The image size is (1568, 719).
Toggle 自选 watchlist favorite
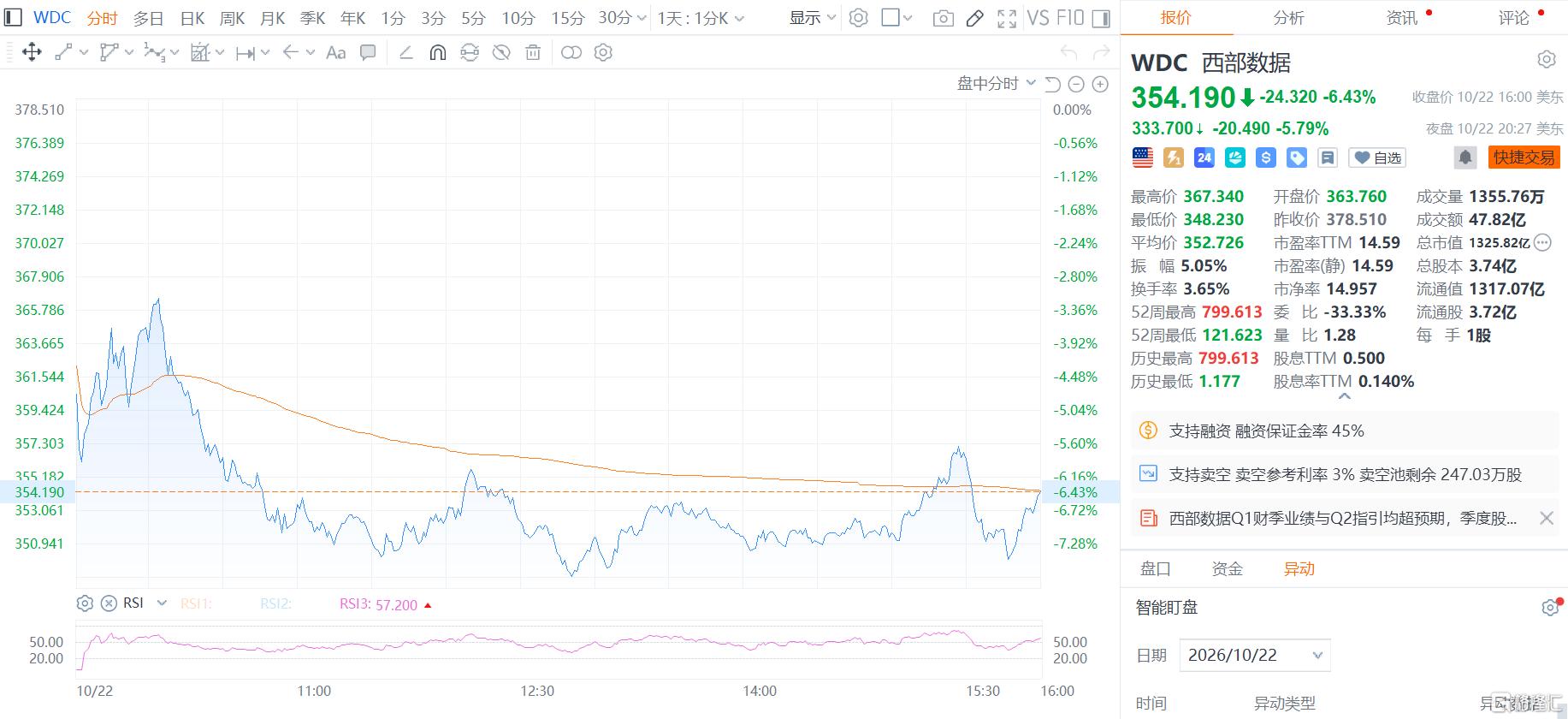(x=1377, y=157)
